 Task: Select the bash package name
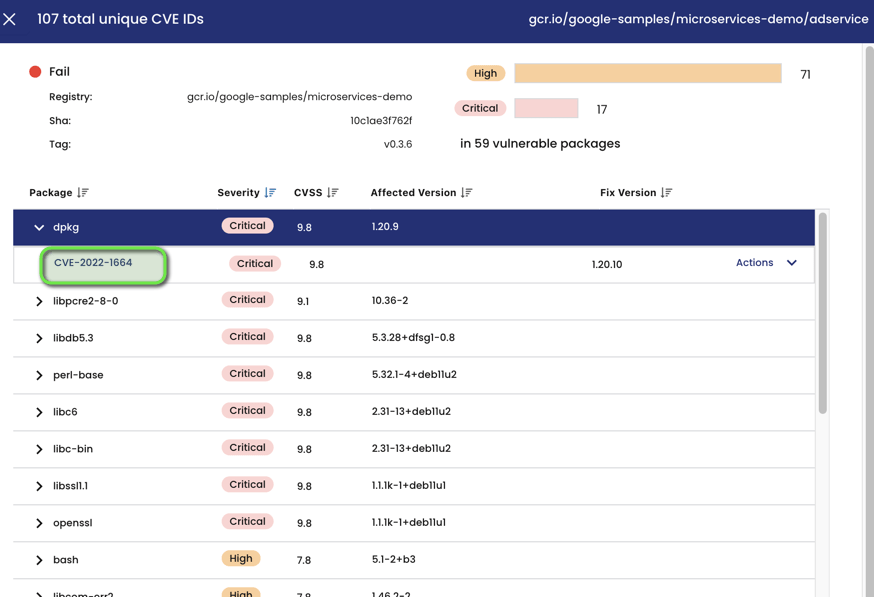66,560
